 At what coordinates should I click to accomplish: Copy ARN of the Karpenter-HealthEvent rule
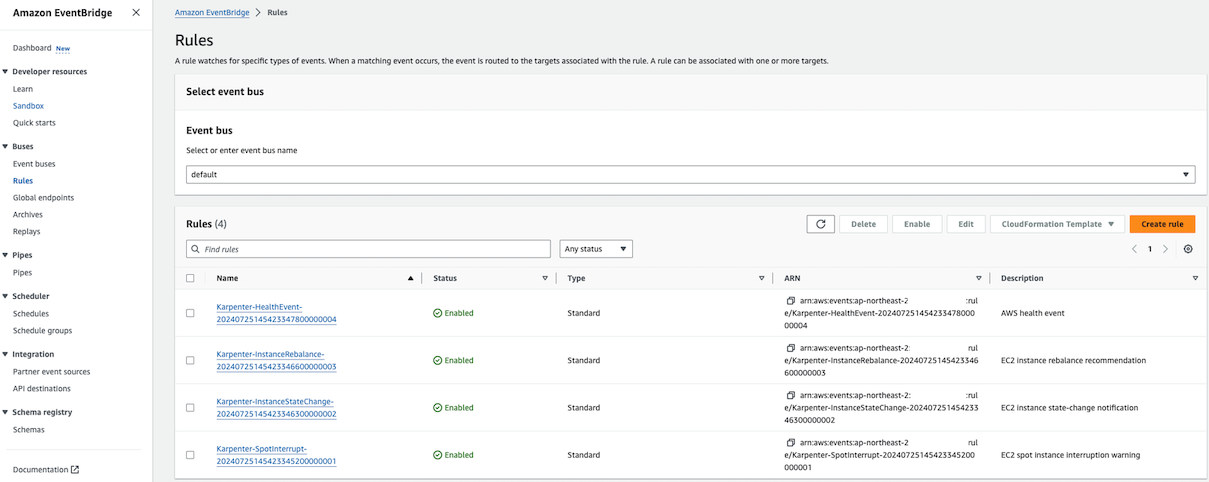tap(790, 300)
